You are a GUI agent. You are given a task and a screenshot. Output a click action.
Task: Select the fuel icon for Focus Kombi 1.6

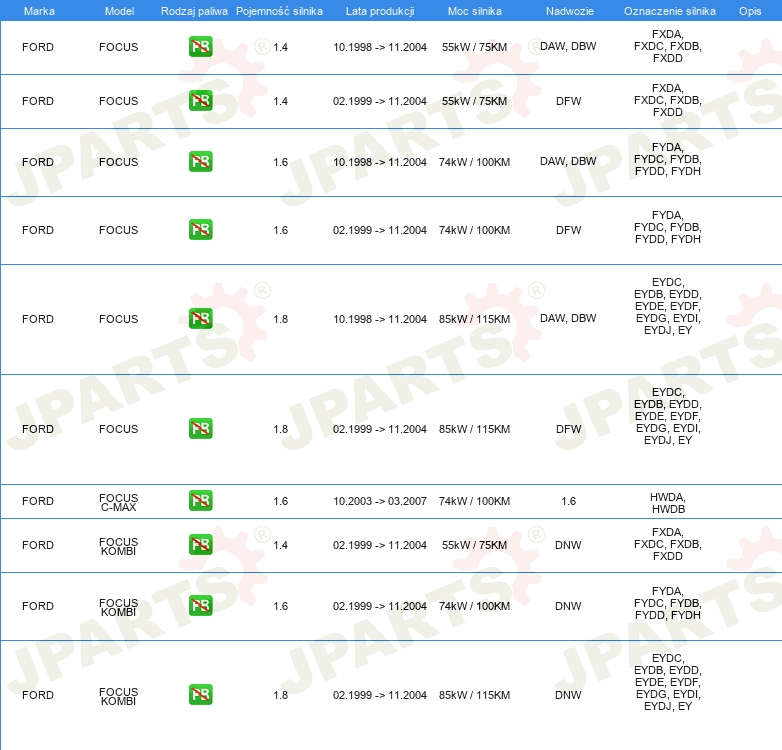click(200, 605)
